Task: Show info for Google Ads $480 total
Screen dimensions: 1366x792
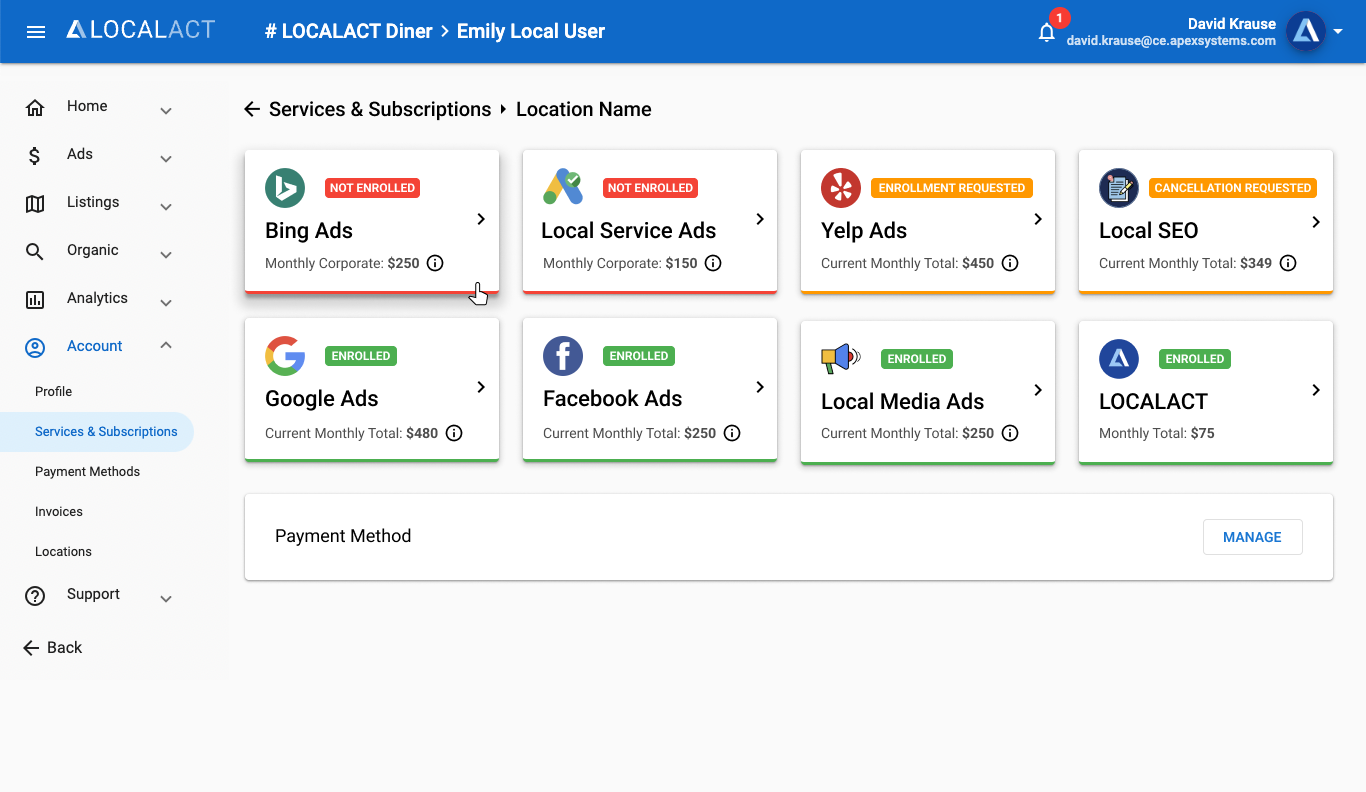Action: tap(454, 433)
